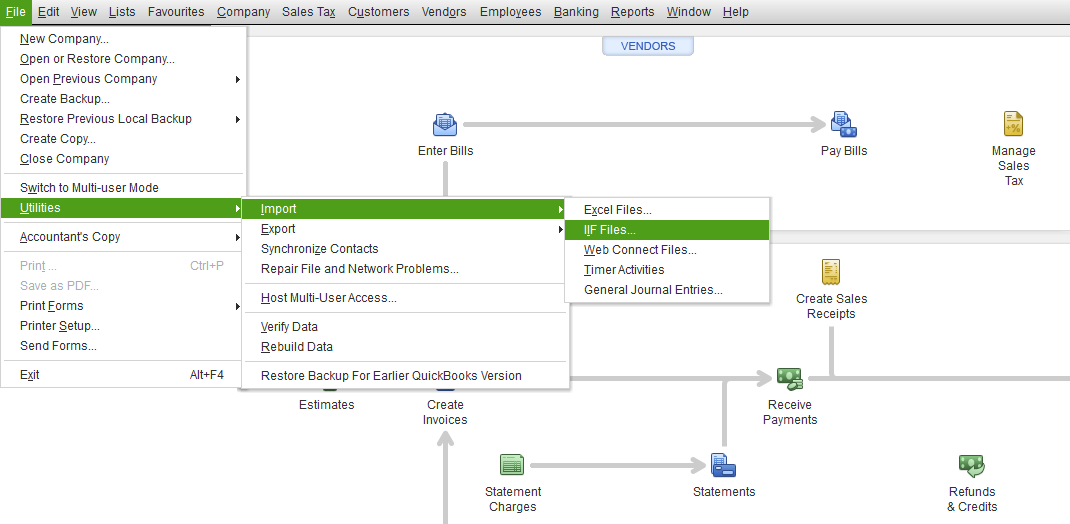The height and width of the screenshot is (524, 1070).
Task: Select Web Connect Files import option
Action: point(667,250)
